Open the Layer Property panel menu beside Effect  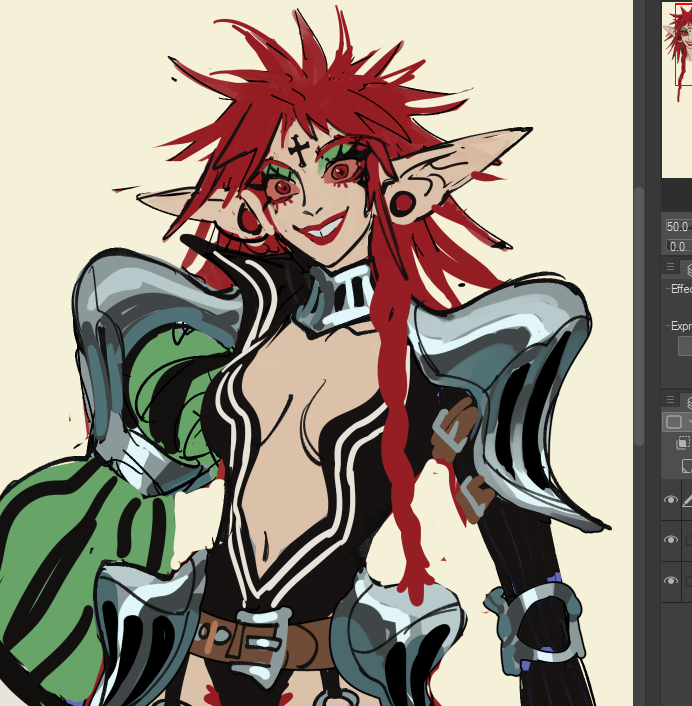670,267
